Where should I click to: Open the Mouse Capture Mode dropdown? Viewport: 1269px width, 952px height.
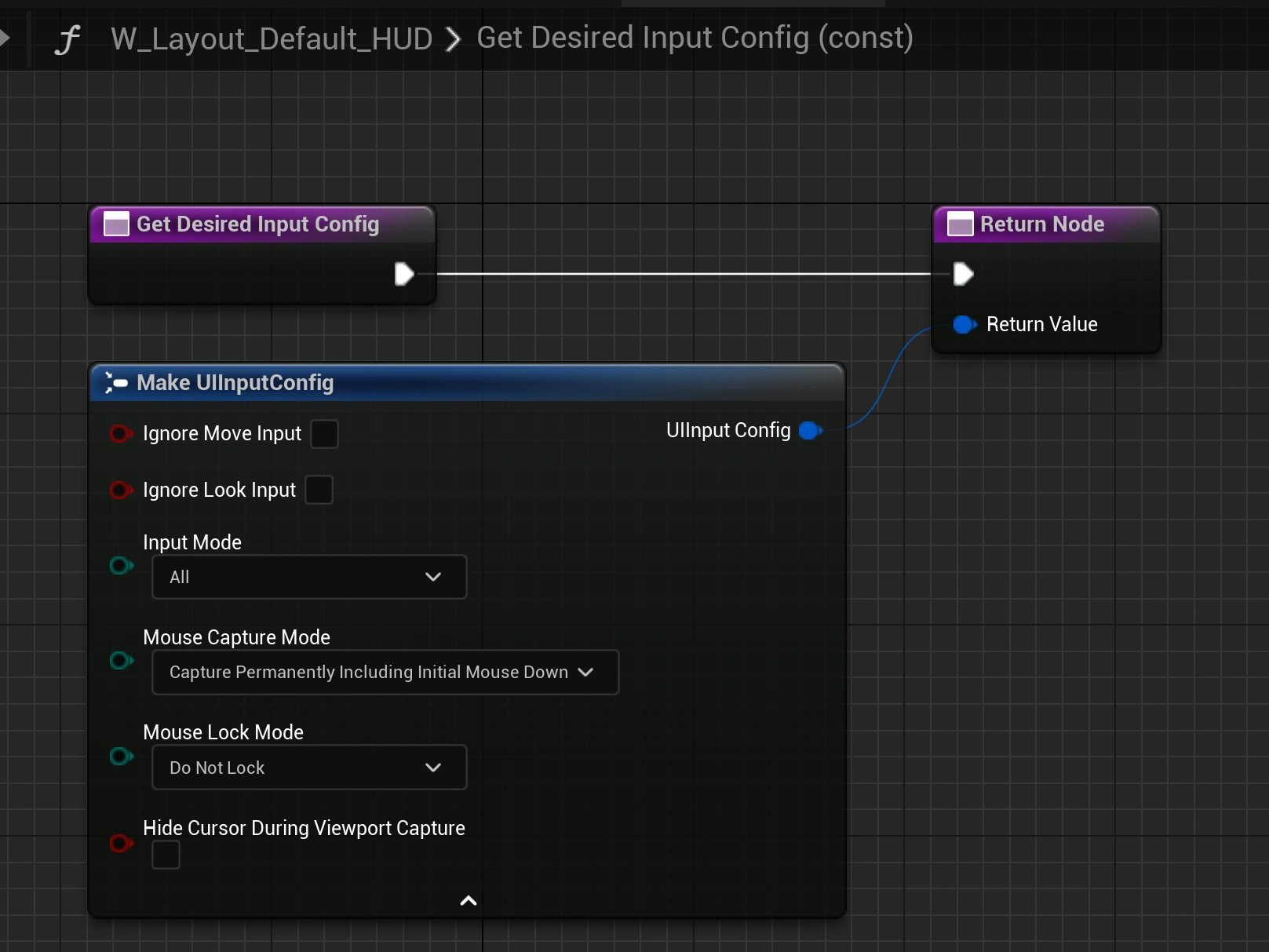(385, 672)
